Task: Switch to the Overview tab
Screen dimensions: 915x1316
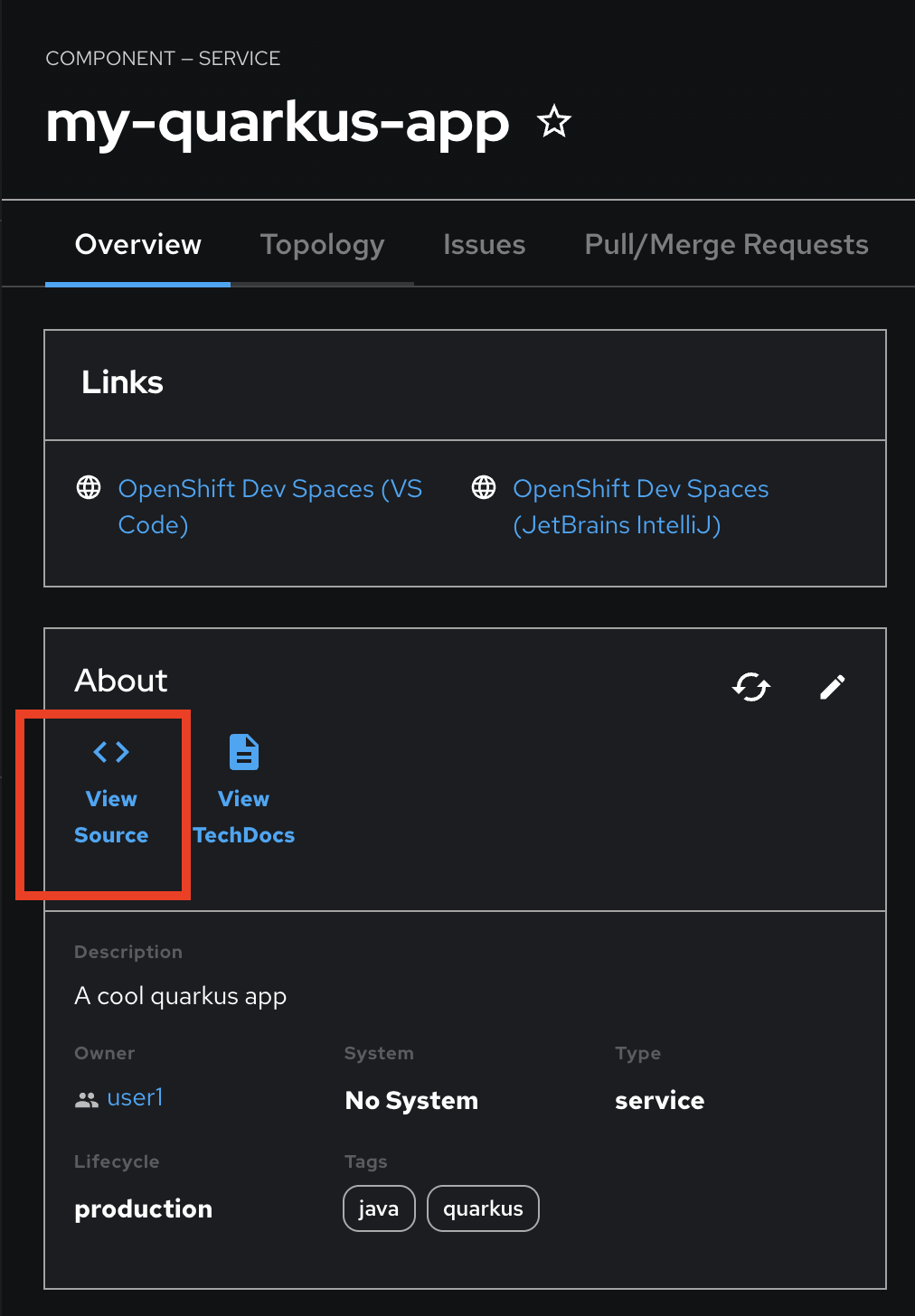Action: pyautogui.click(x=138, y=244)
